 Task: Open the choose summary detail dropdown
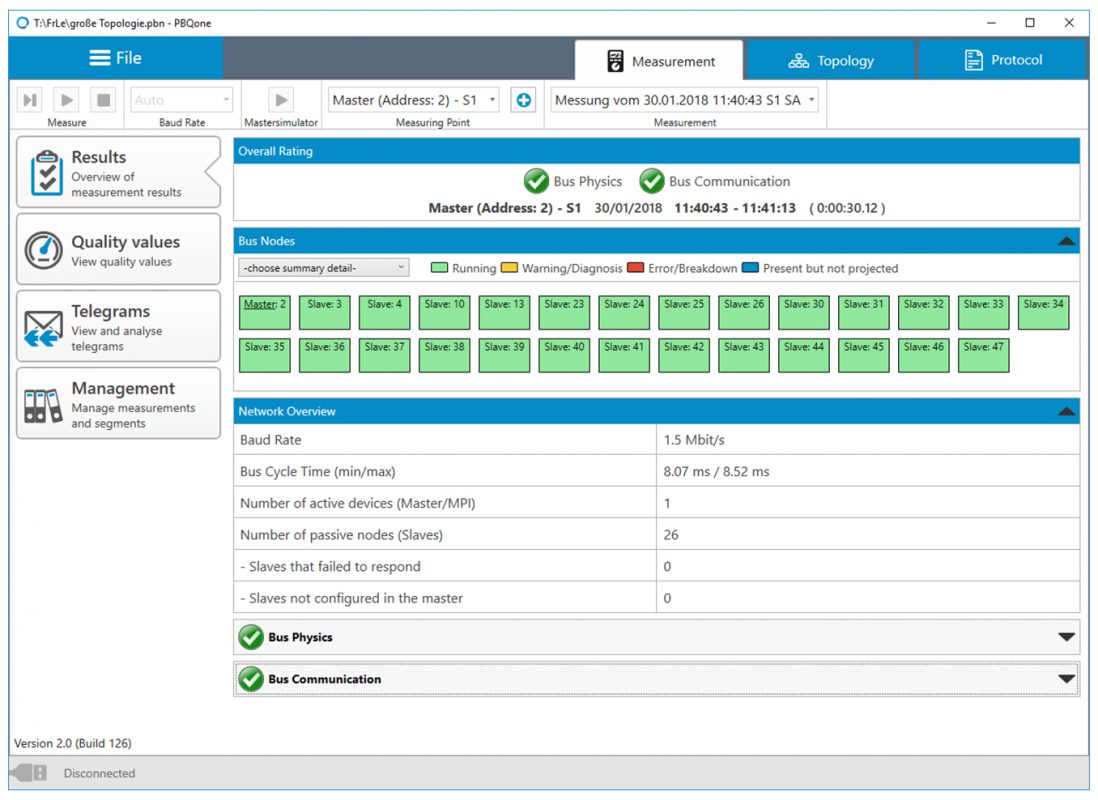coord(323,268)
